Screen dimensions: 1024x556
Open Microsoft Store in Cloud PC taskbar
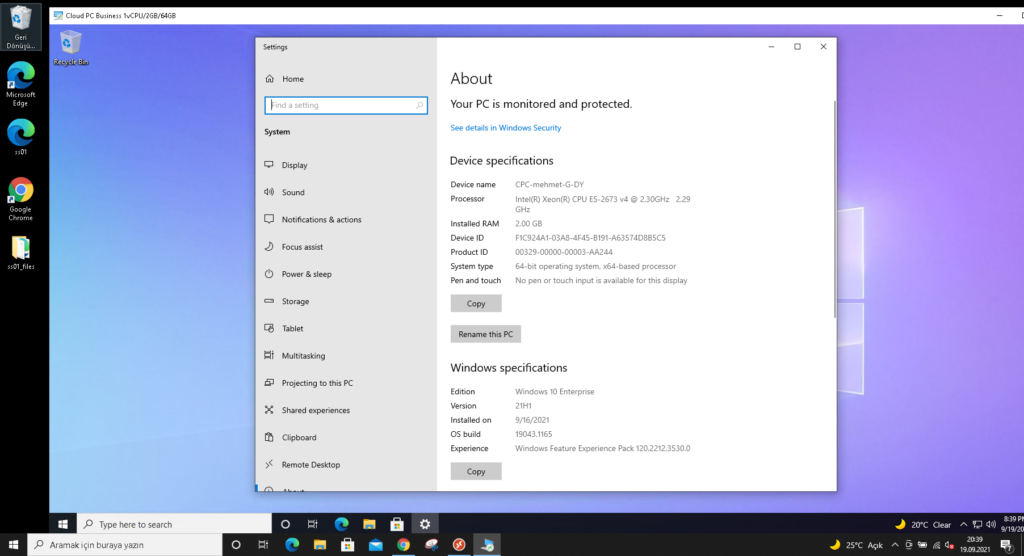tap(396, 524)
